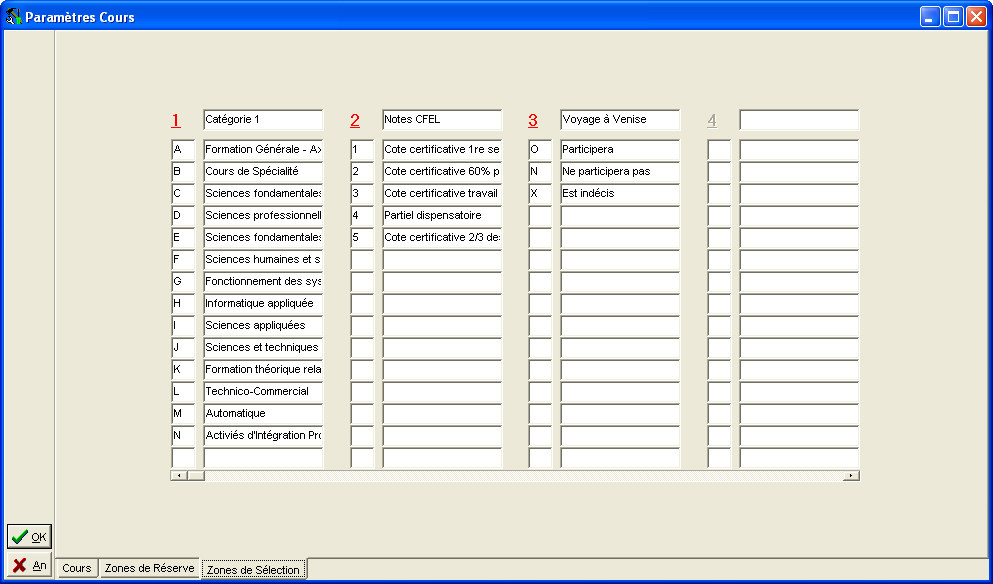Click the code field containing X

click(x=540, y=194)
